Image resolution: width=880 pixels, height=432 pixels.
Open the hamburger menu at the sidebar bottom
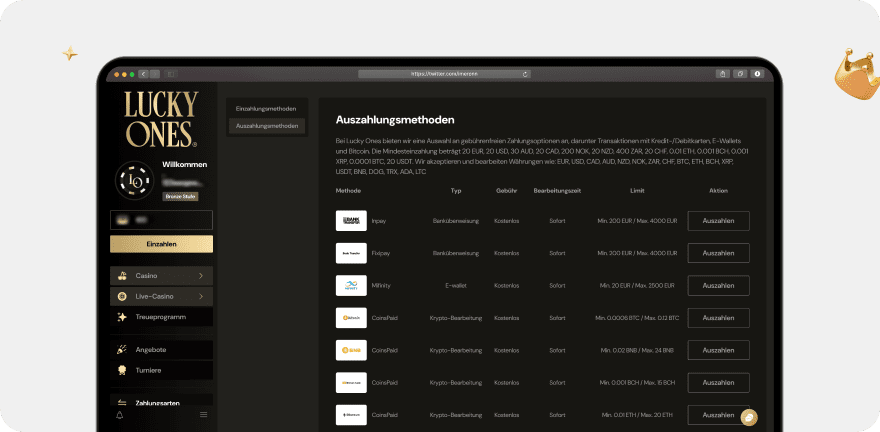[x=203, y=414]
